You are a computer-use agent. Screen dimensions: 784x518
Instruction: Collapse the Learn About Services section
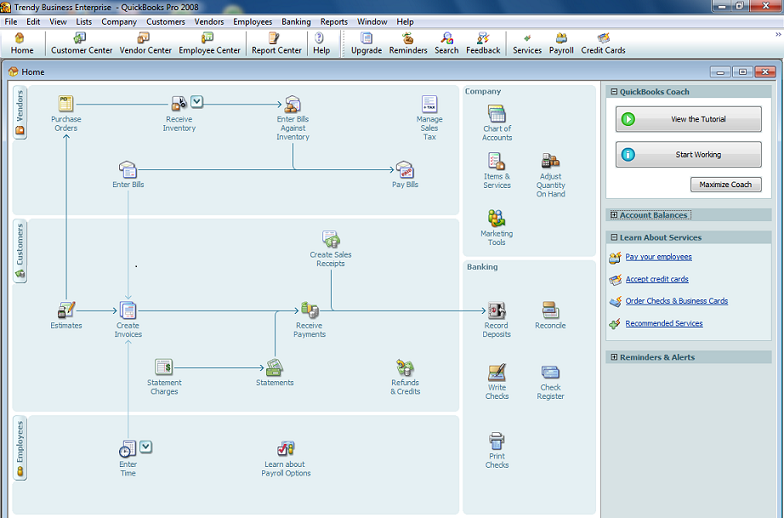pos(614,238)
